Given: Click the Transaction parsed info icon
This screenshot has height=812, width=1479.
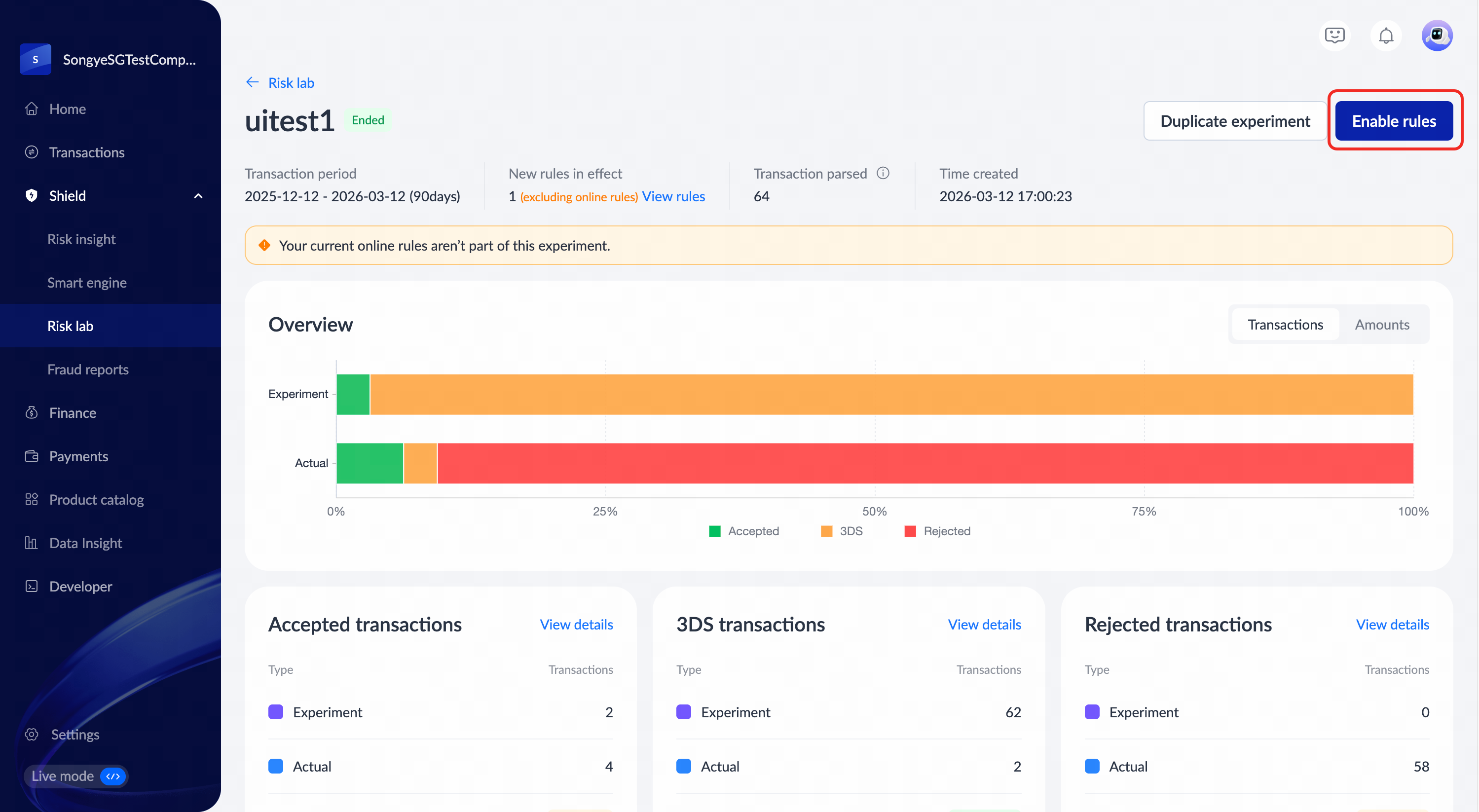Looking at the screenshot, I should tap(883, 173).
